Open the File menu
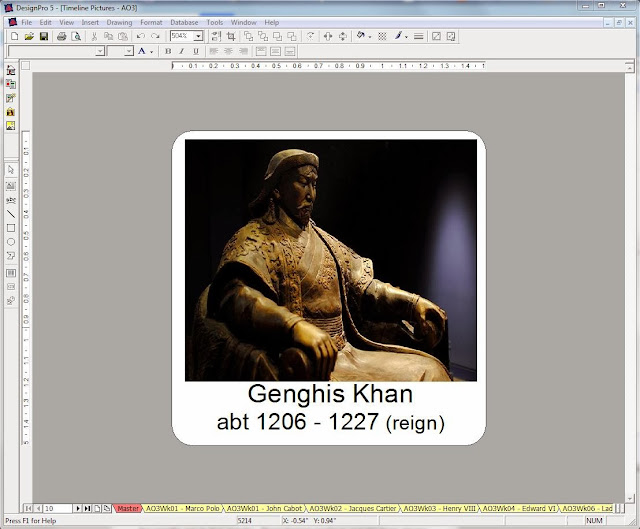 [27, 22]
